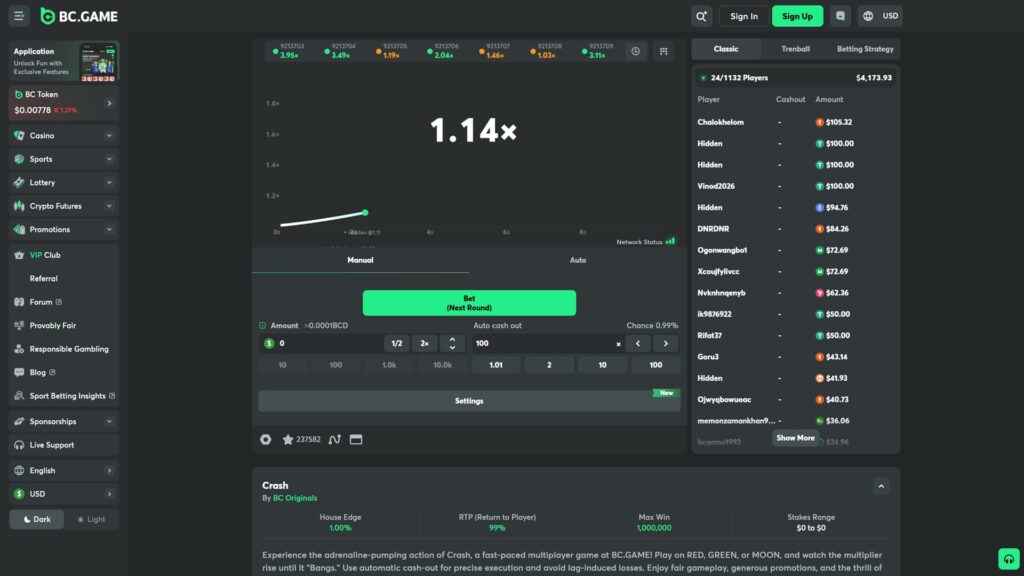The height and width of the screenshot is (576, 1024).
Task: Open Sport Betting Insights in sidebar
Action: pyautogui.click(x=64, y=396)
